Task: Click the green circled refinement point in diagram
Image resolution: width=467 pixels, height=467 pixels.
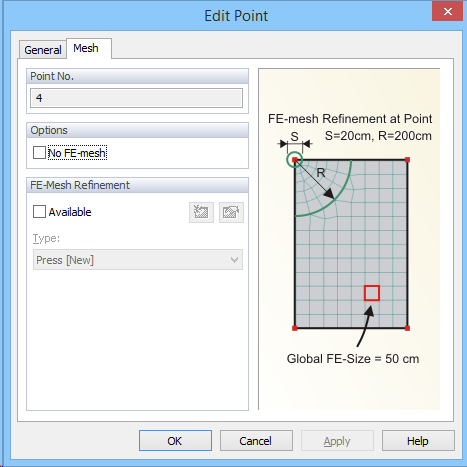Action: tap(295, 160)
